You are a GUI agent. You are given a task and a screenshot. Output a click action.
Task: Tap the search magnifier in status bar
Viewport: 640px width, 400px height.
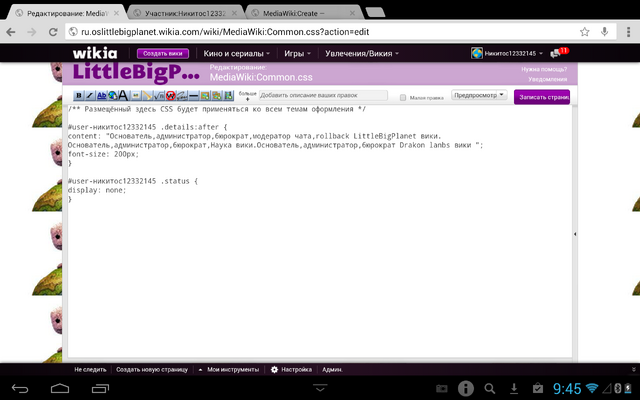(x=490, y=389)
